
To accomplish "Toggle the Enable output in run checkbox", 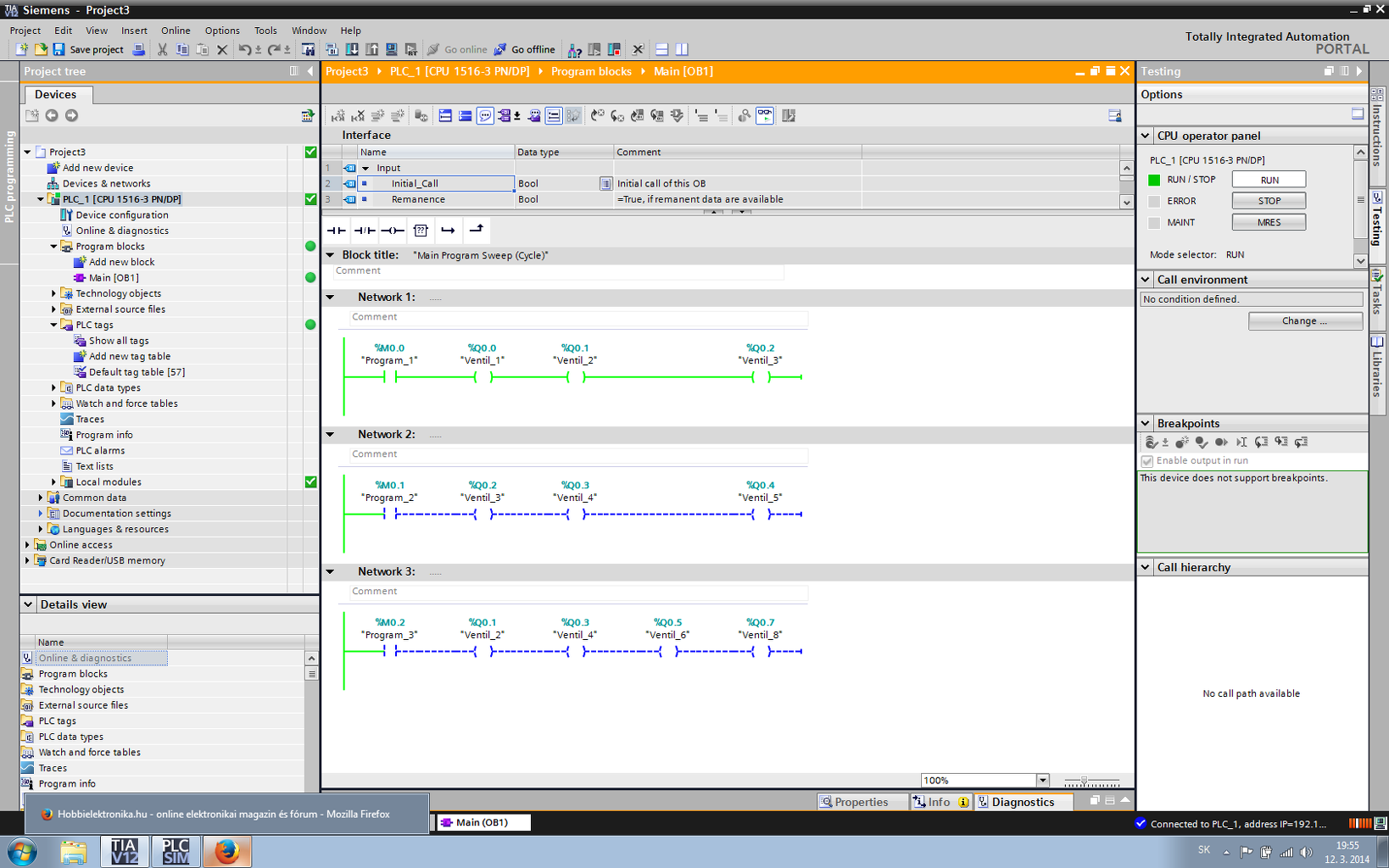I will click(1147, 461).
